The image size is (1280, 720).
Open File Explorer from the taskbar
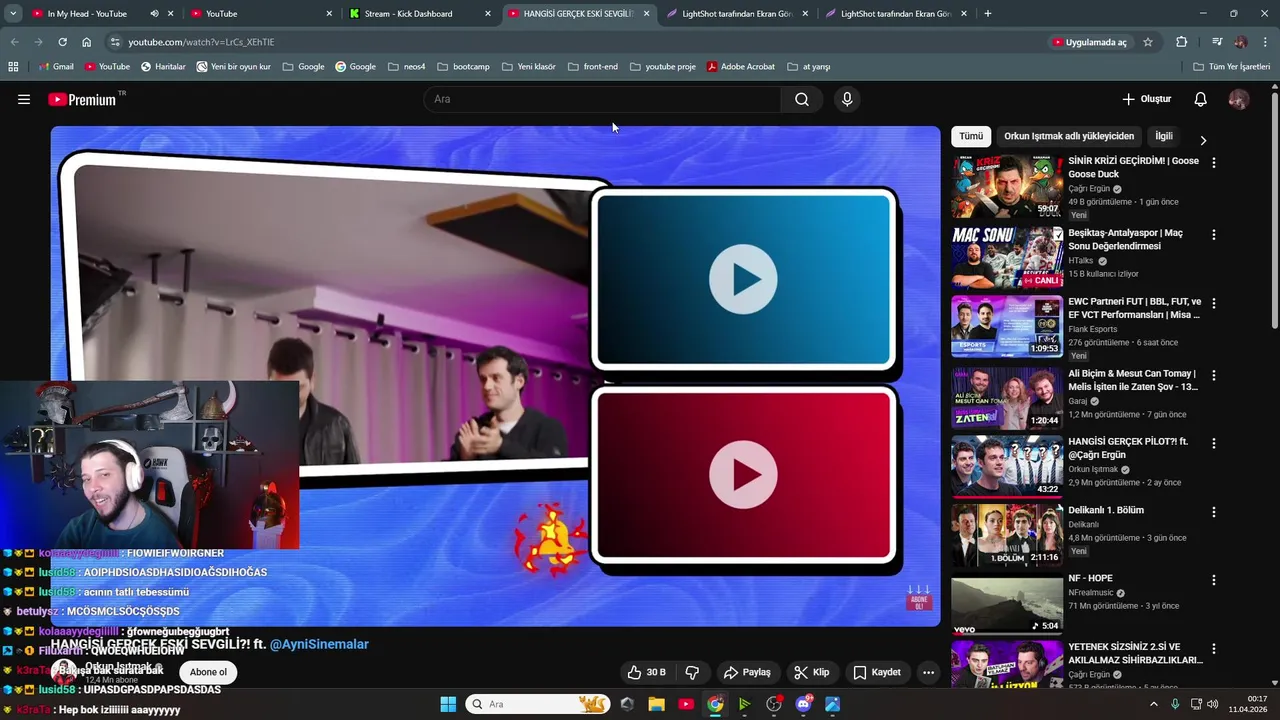(x=656, y=704)
